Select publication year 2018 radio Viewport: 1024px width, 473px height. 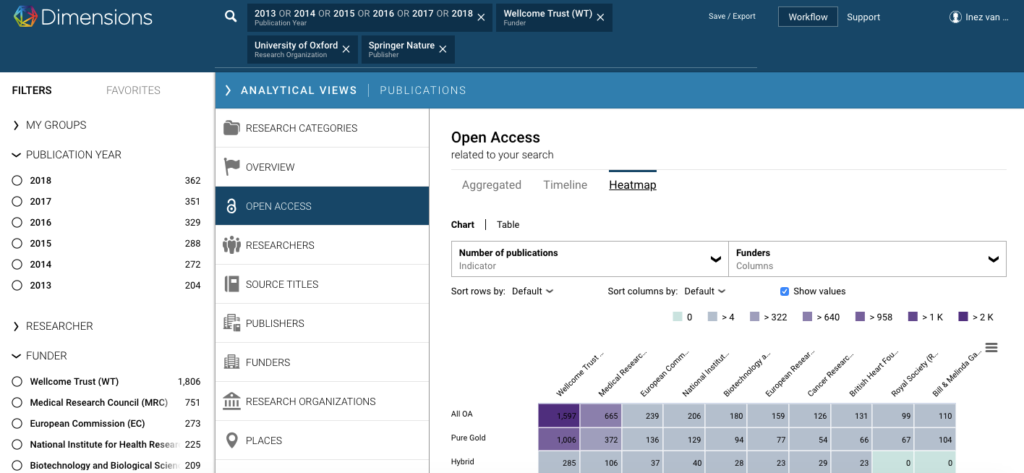coord(17,181)
